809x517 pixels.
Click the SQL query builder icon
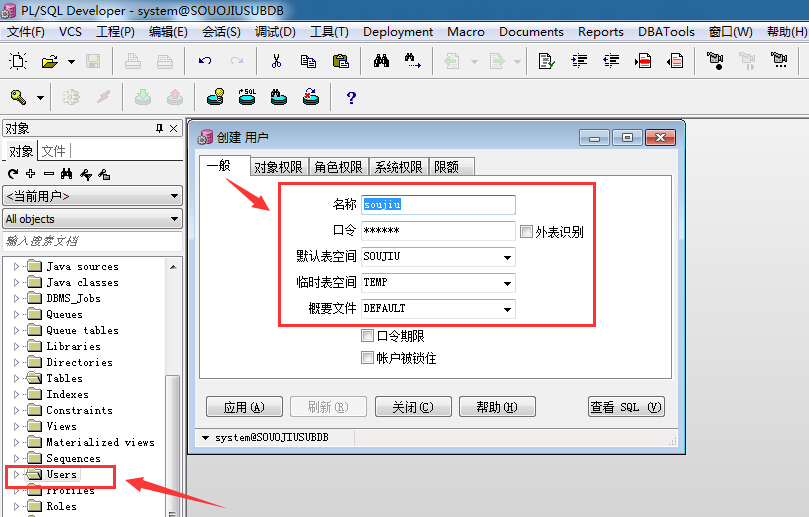[247, 97]
